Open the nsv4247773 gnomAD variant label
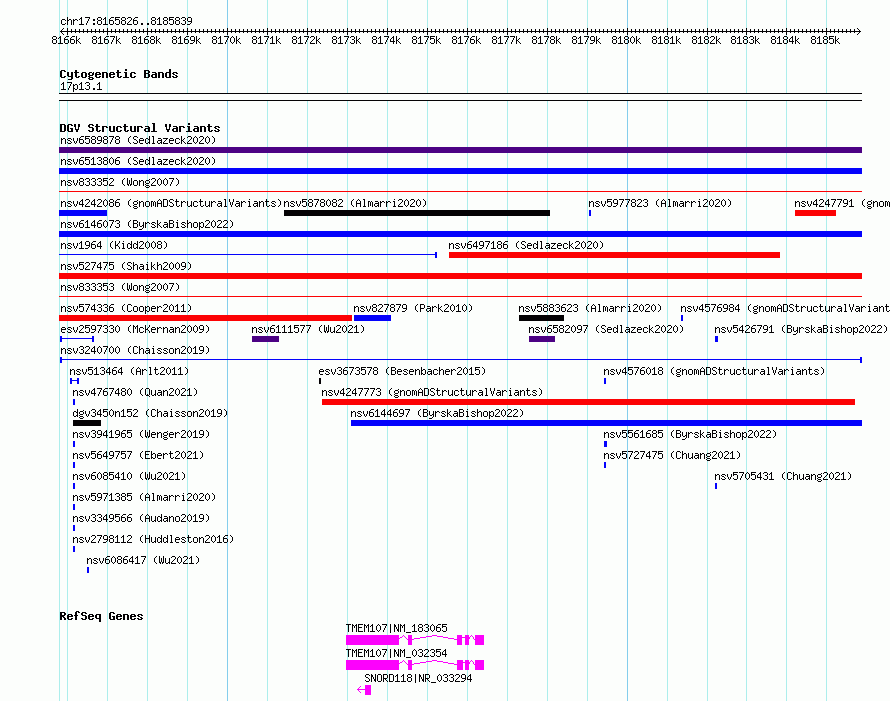Image resolution: width=890 pixels, height=701 pixels. tap(432, 392)
